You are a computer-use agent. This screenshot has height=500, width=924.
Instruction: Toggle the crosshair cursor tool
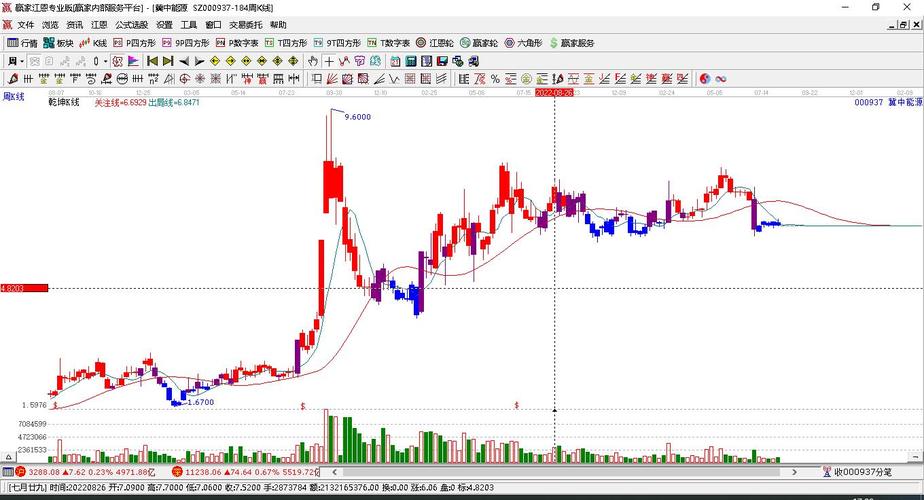pyautogui.click(x=329, y=61)
